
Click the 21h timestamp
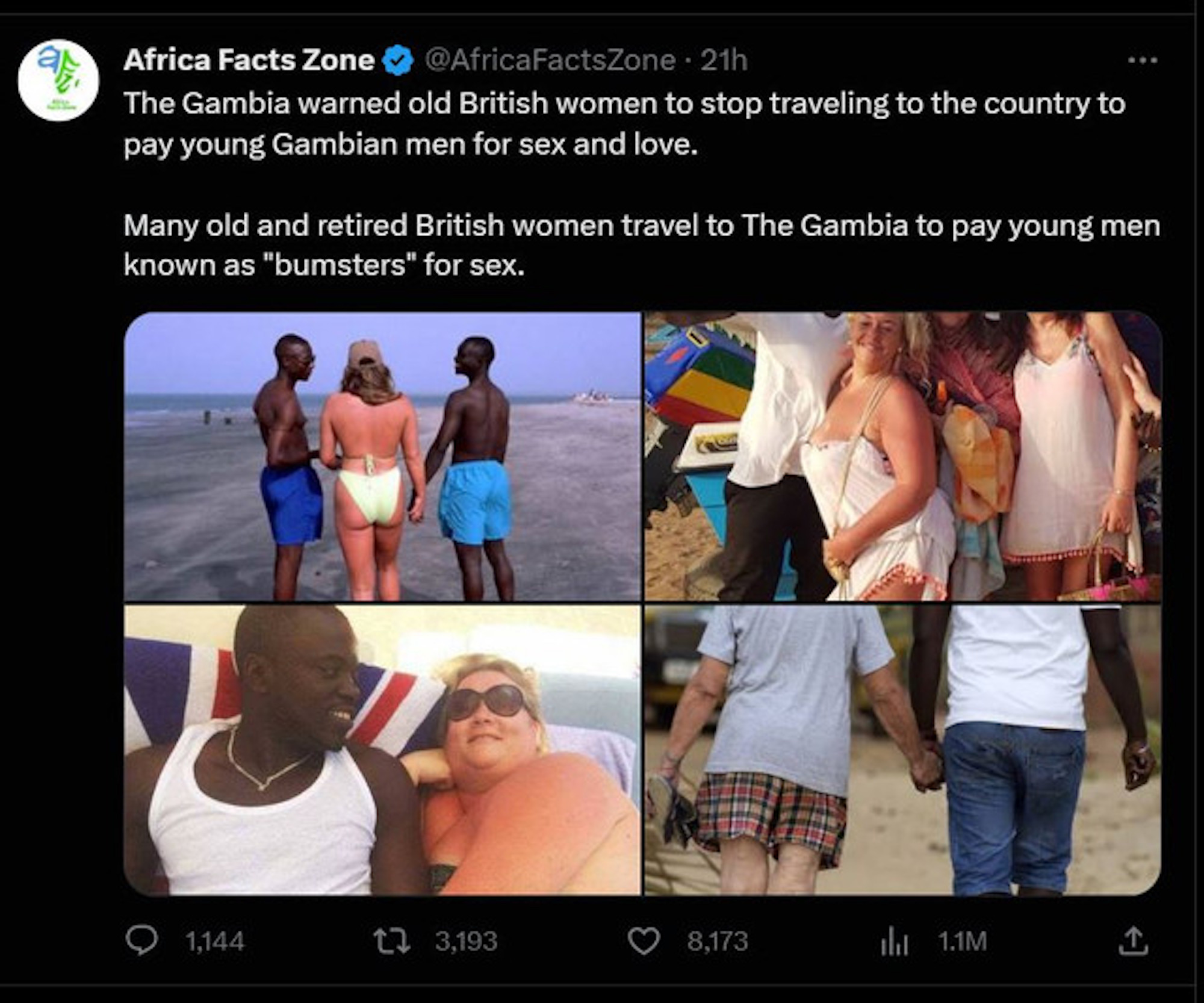click(x=724, y=60)
